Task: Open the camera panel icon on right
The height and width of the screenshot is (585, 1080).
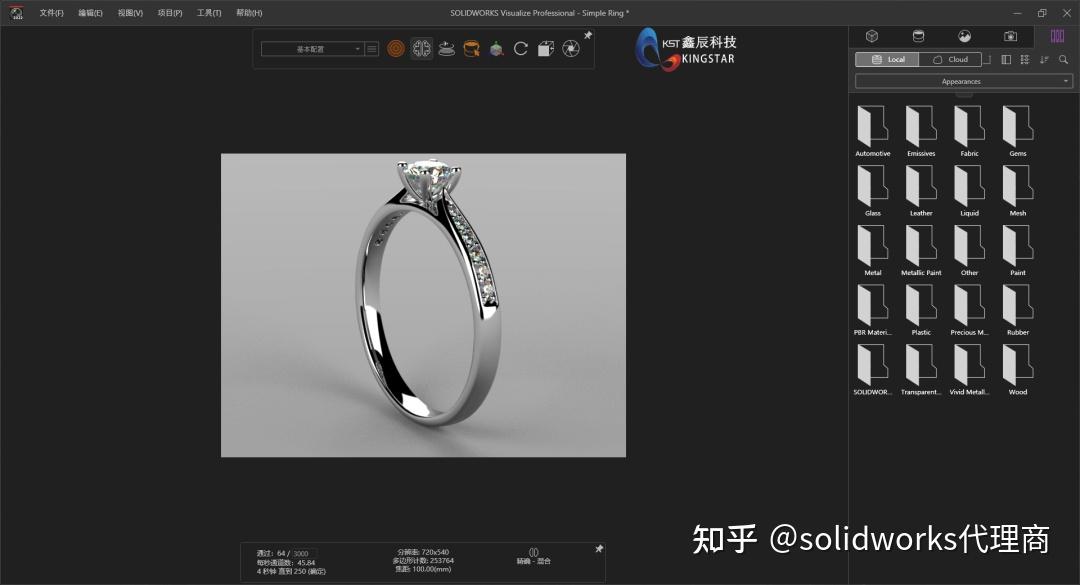Action: (1010, 36)
